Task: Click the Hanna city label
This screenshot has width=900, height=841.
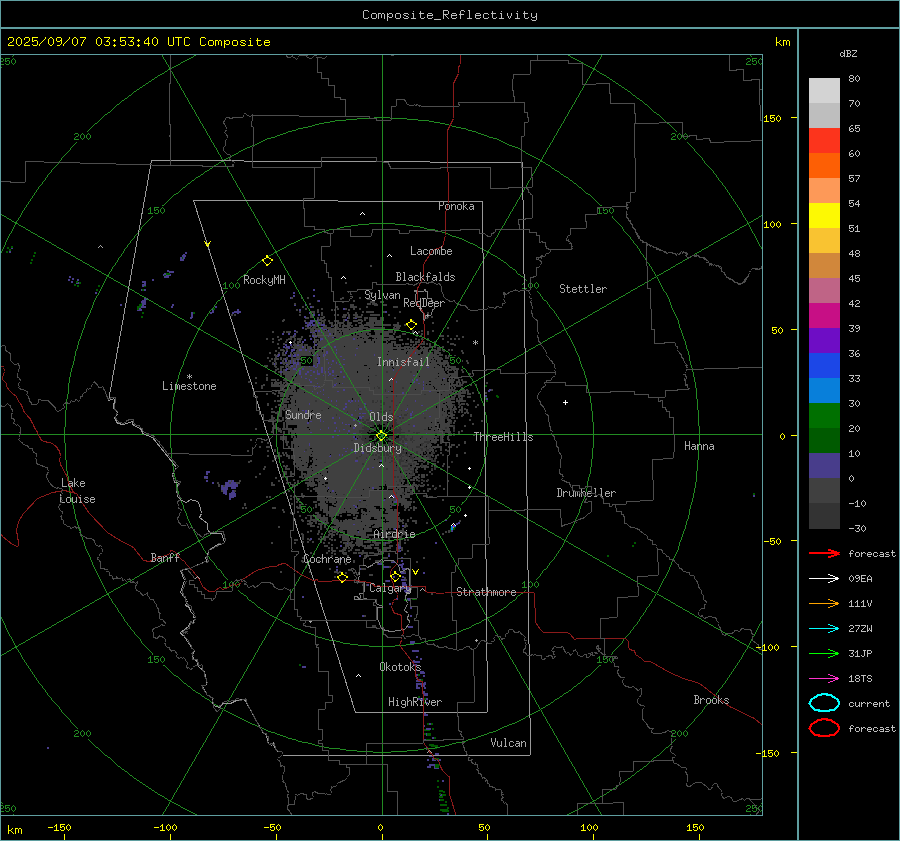Action: 699,446
